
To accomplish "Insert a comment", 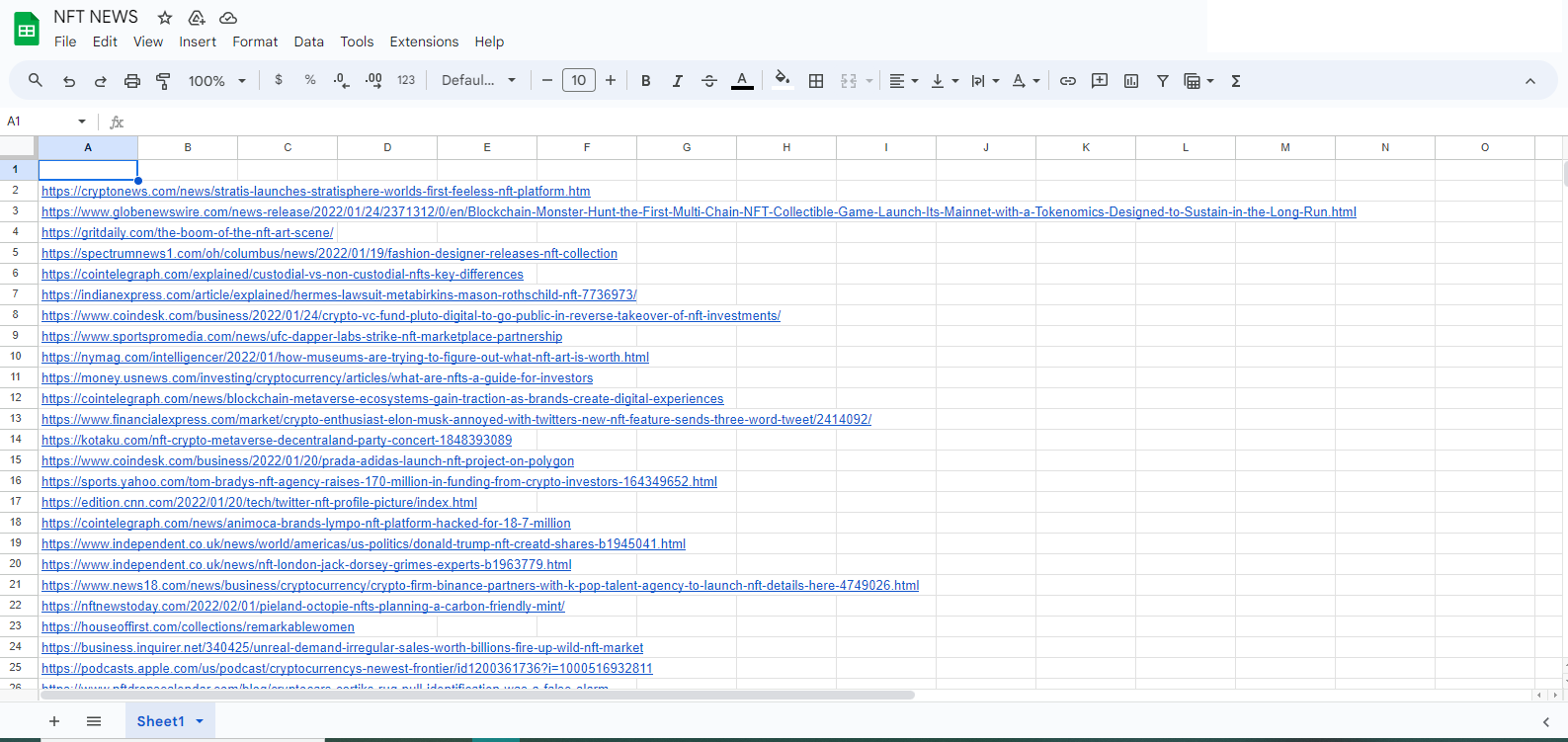I will click(x=1100, y=81).
